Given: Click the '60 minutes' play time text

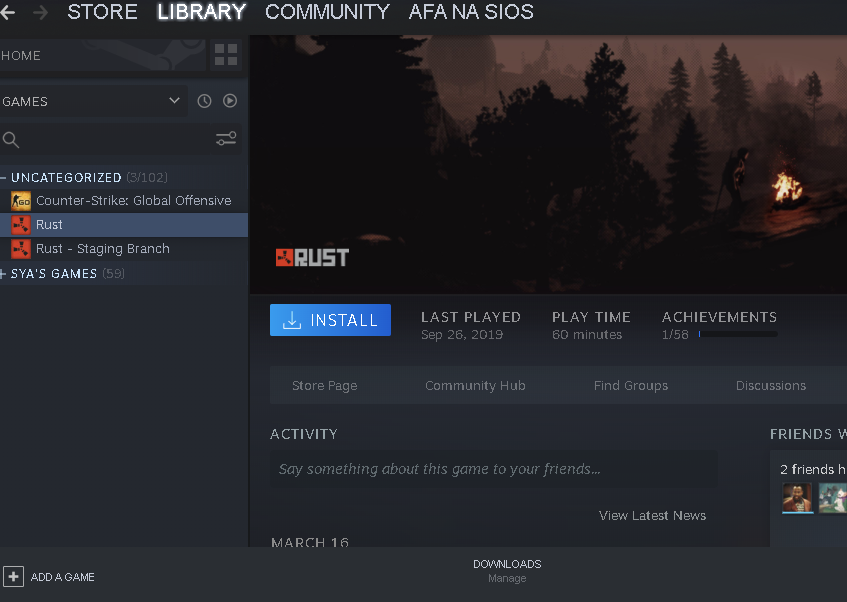Looking at the screenshot, I should [x=587, y=335].
